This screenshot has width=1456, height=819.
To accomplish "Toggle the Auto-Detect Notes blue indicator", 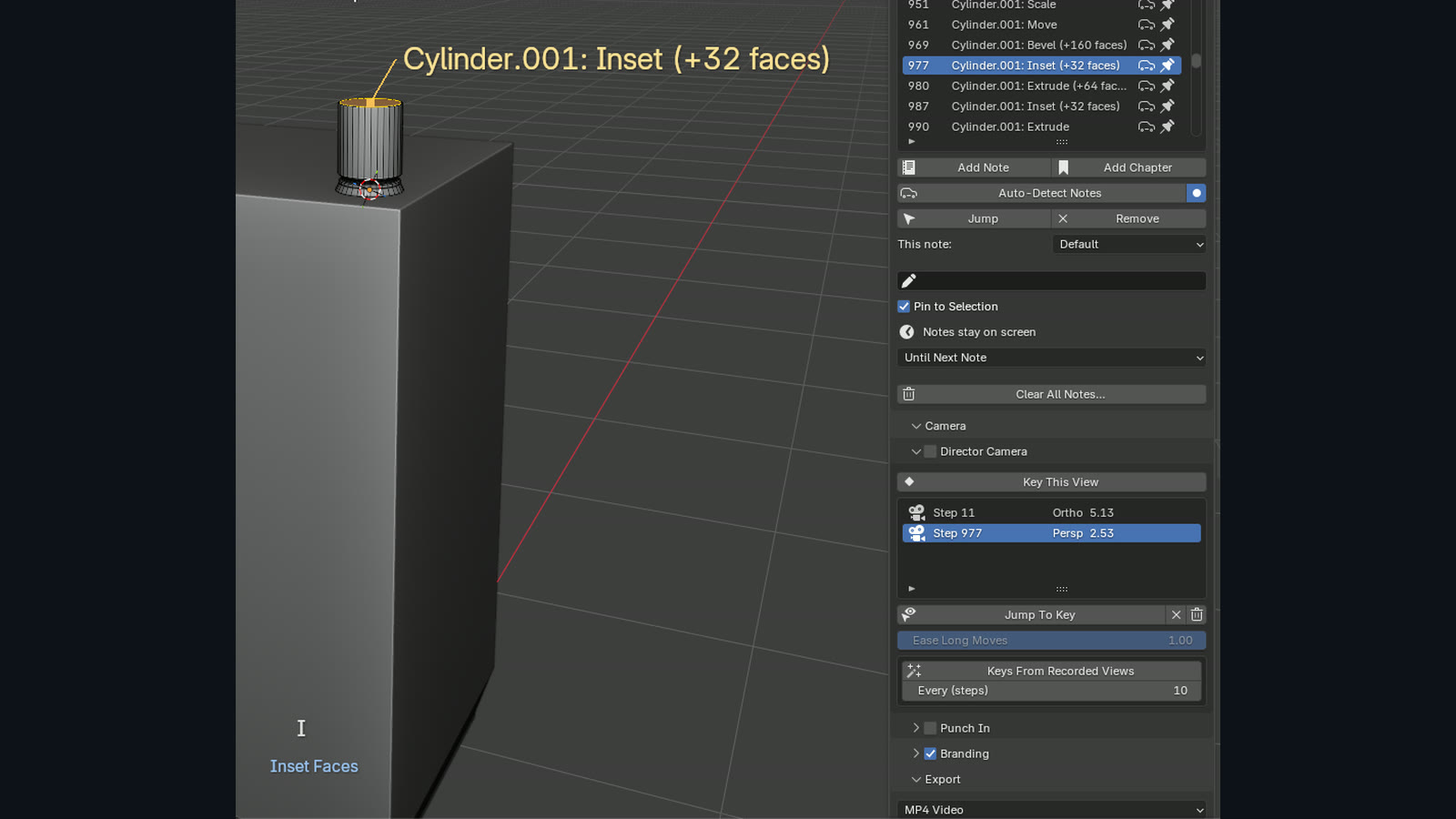I will [1197, 193].
